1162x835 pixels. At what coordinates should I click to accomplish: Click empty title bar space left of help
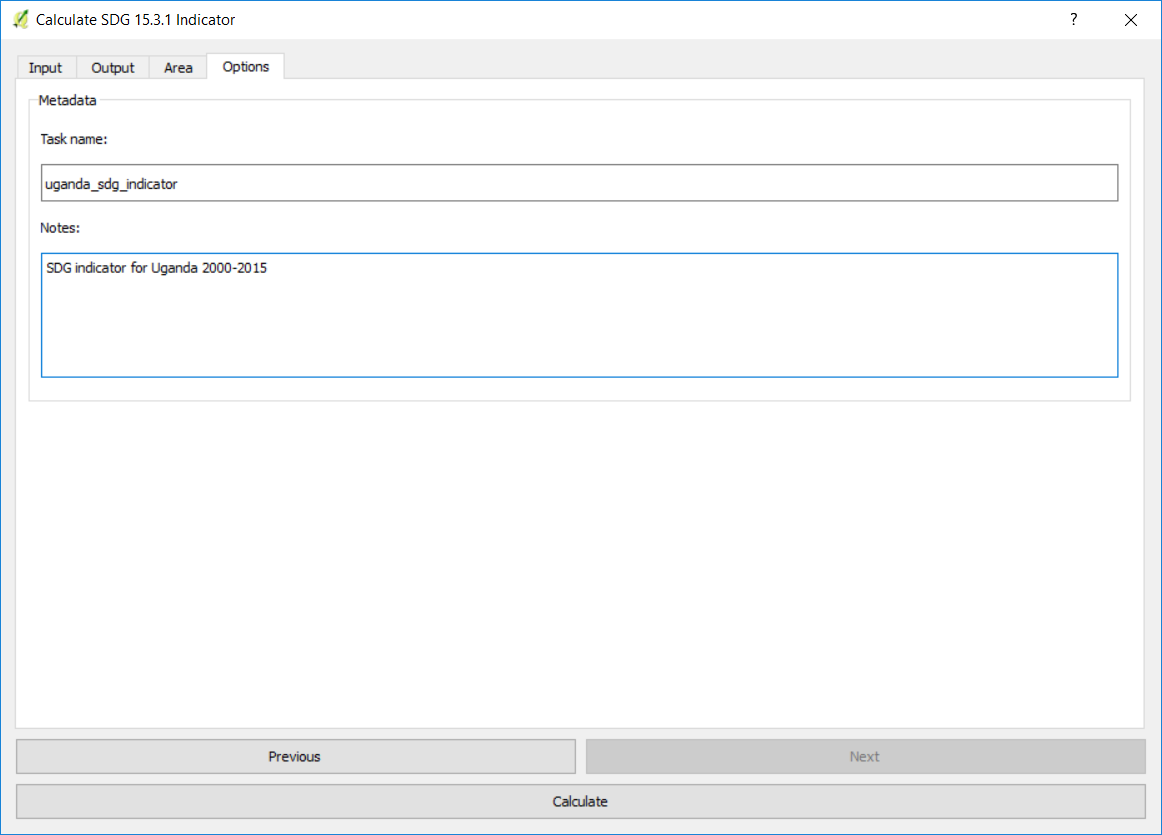point(650,19)
